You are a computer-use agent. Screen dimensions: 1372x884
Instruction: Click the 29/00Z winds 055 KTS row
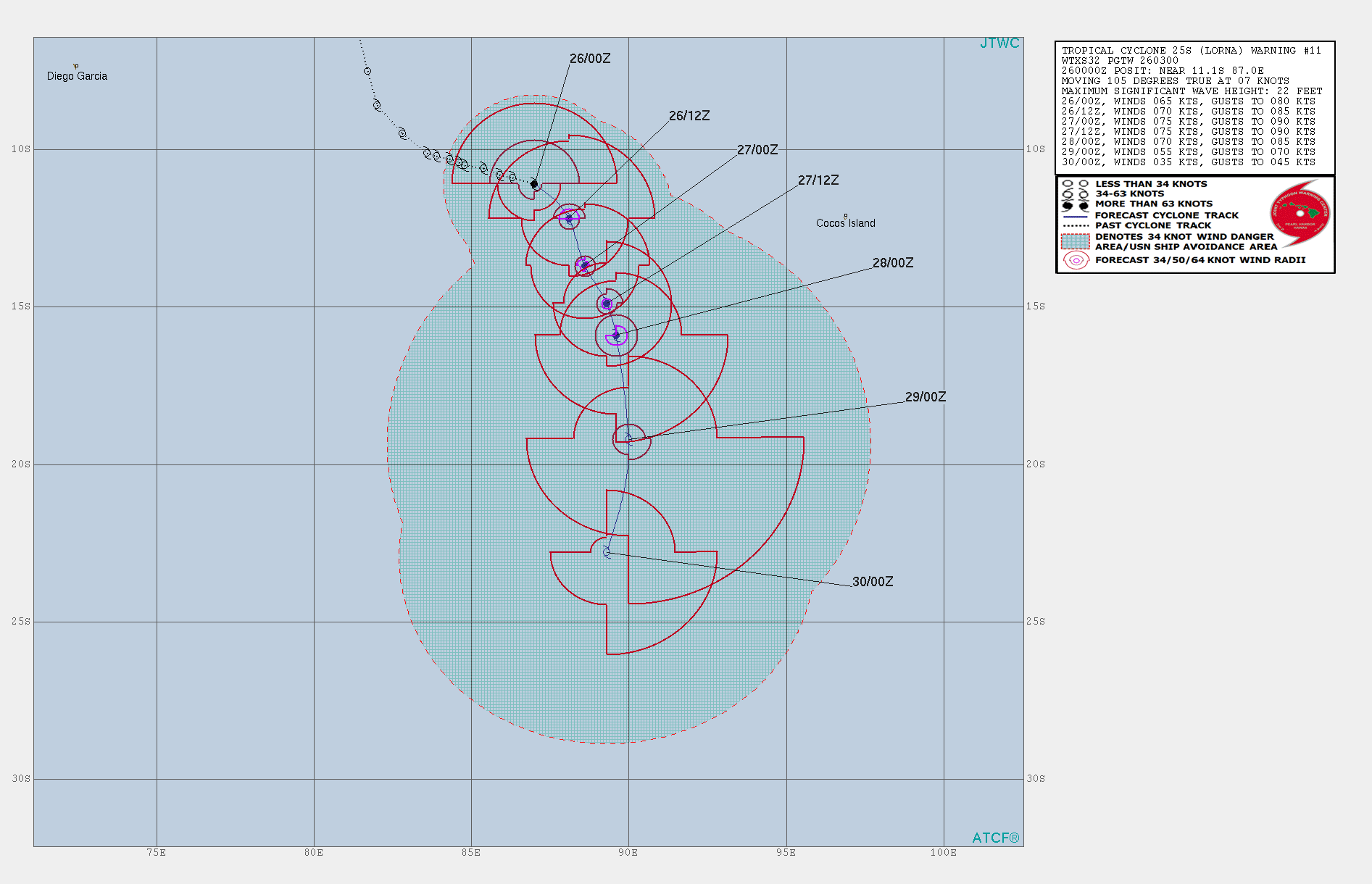[x=1189, y=152]
